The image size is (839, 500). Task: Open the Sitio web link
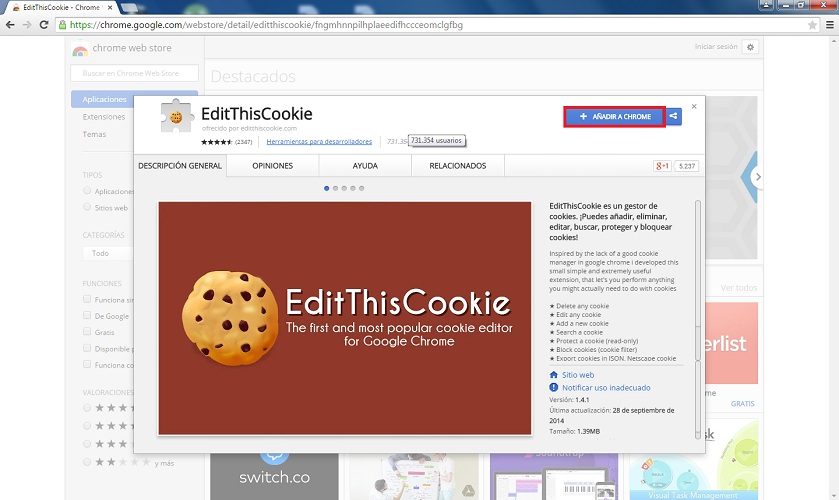(x=578, y=375)
